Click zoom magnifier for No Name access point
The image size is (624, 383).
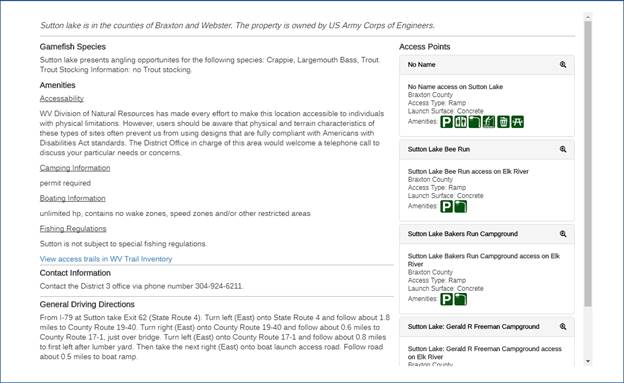[563, 64]
